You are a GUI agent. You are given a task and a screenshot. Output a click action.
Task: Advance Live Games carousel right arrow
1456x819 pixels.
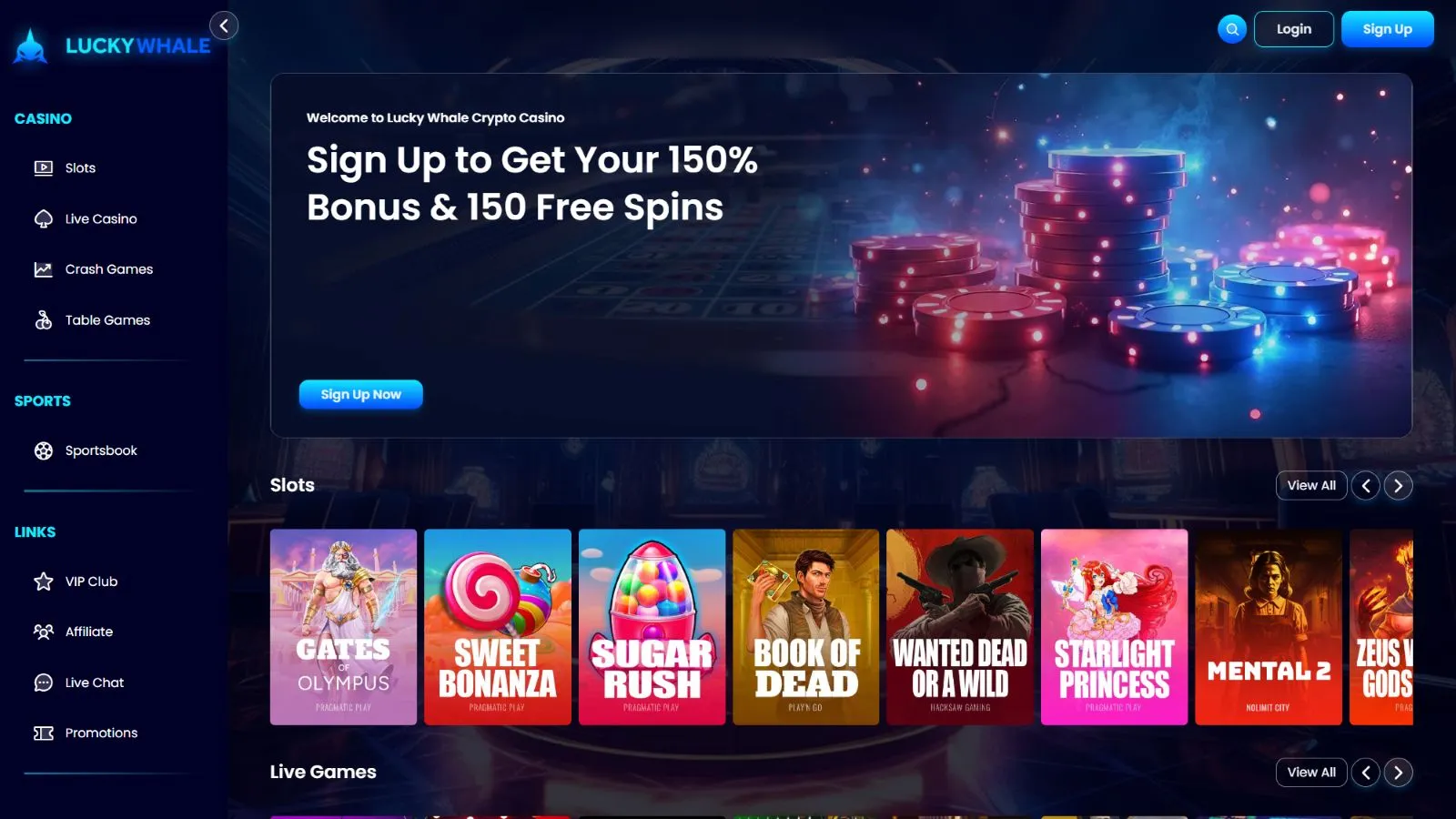tap(1399, 773)
